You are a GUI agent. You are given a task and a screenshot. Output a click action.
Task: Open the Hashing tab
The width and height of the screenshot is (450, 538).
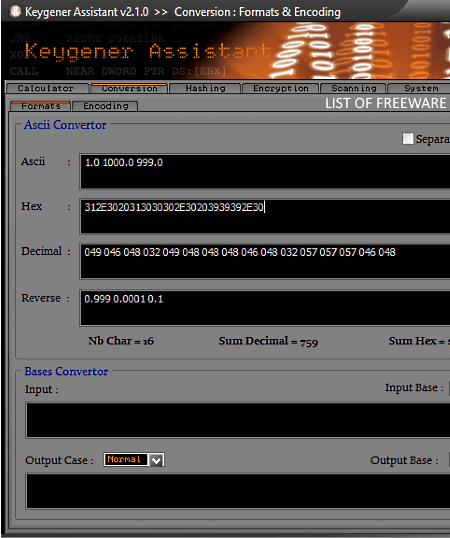(205, 89)
